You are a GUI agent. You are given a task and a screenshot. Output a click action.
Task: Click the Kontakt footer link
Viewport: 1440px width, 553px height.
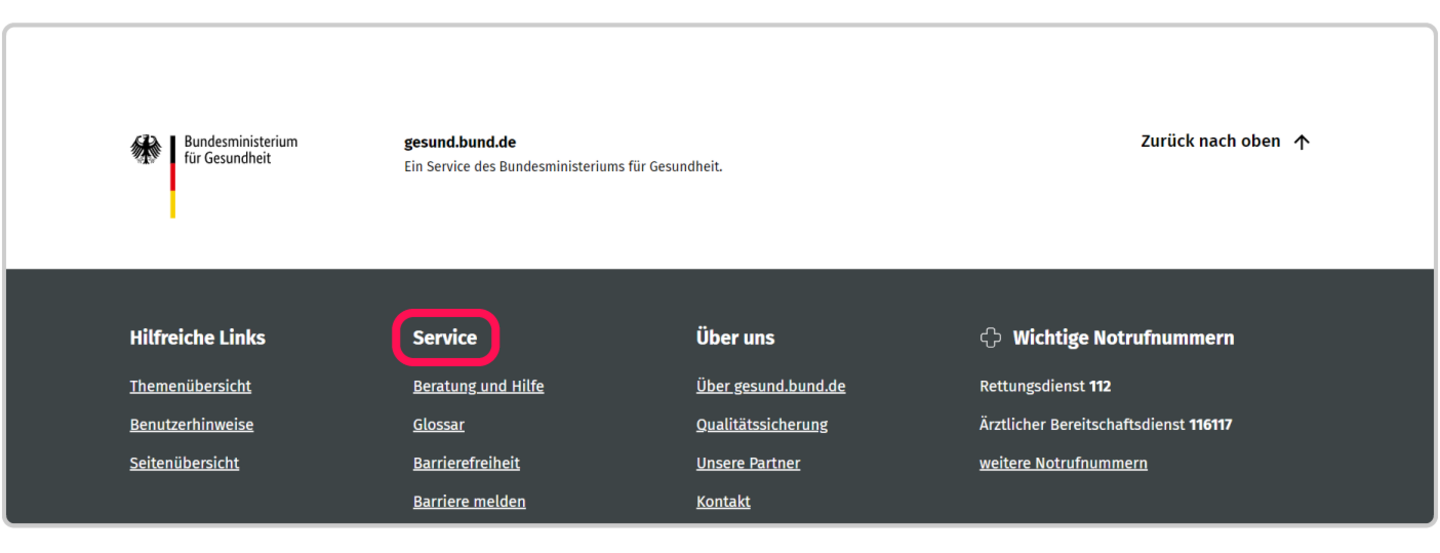coord(723,501)
